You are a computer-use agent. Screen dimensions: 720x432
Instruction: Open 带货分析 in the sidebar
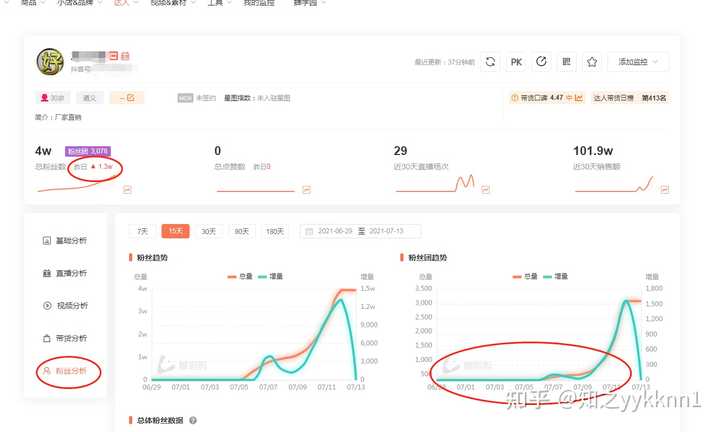click(x=65, y=338)
